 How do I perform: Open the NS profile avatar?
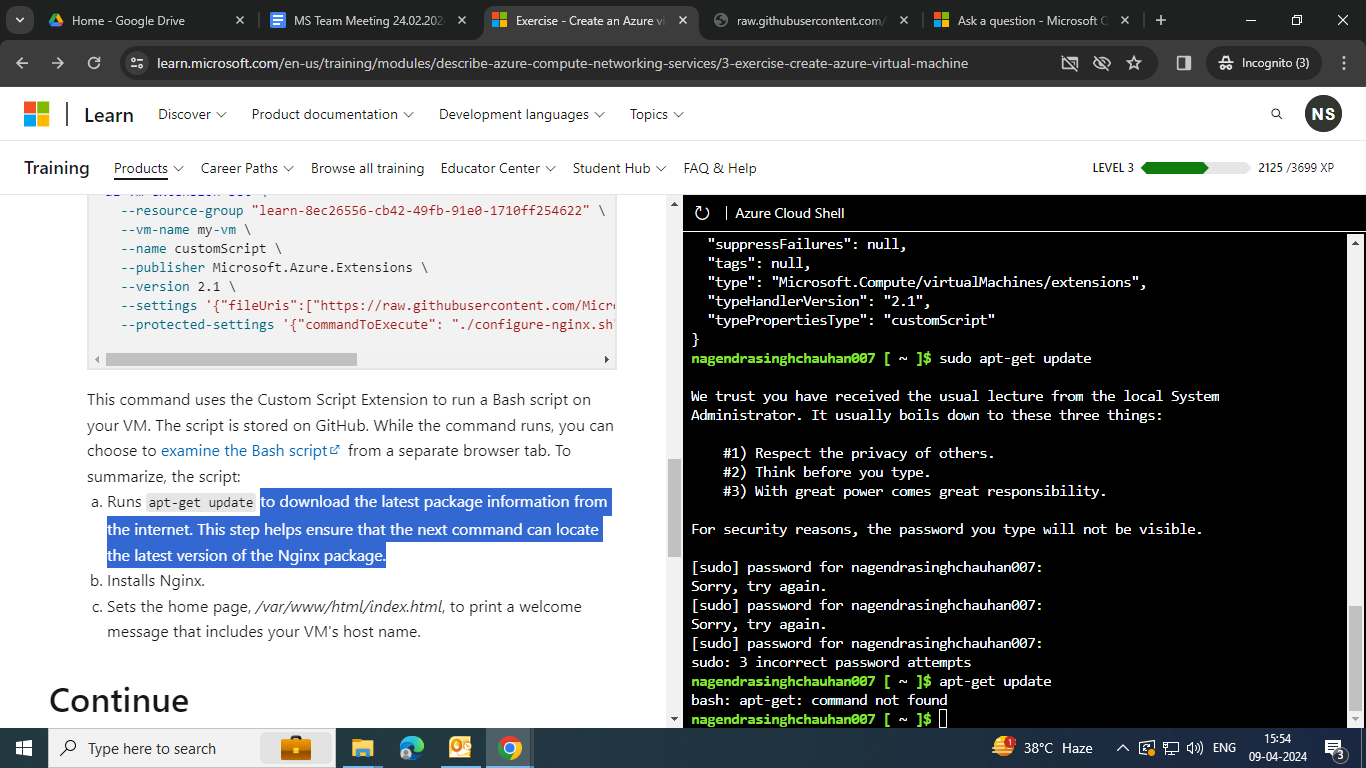click(x=1323, y=114)
